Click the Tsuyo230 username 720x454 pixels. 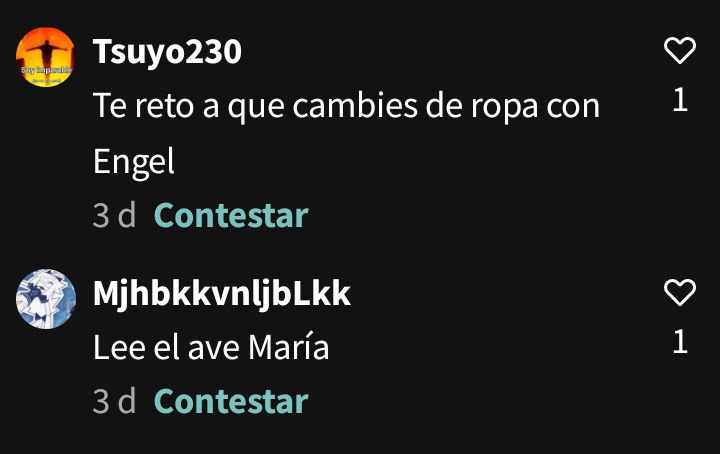click(167, 51)
